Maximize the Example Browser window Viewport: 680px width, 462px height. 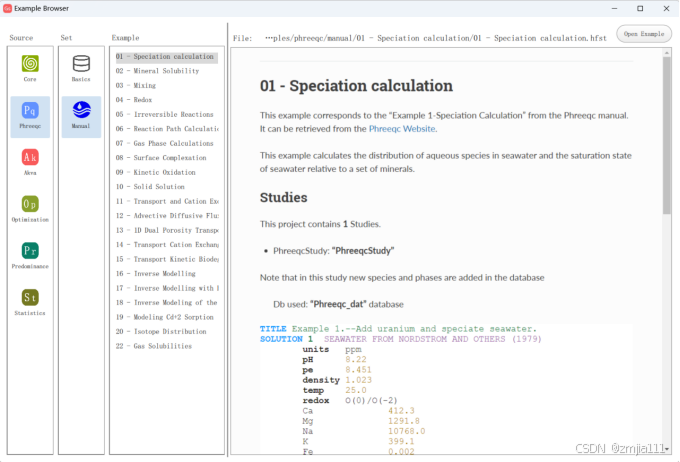tap(640, 8)
